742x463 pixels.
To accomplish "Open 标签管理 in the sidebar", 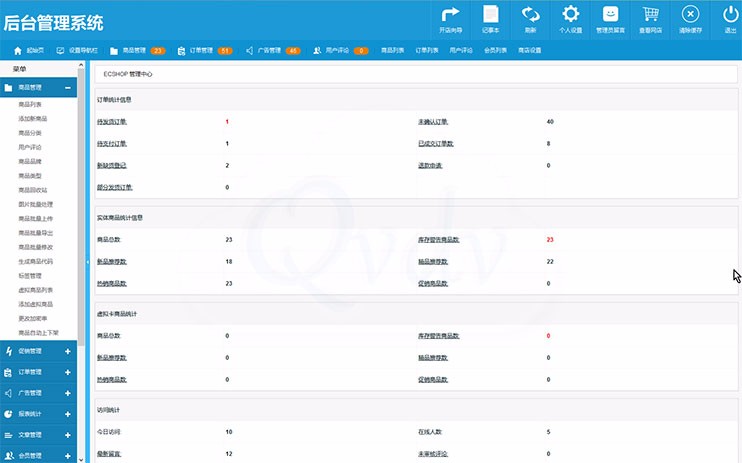I will (30, 276).
